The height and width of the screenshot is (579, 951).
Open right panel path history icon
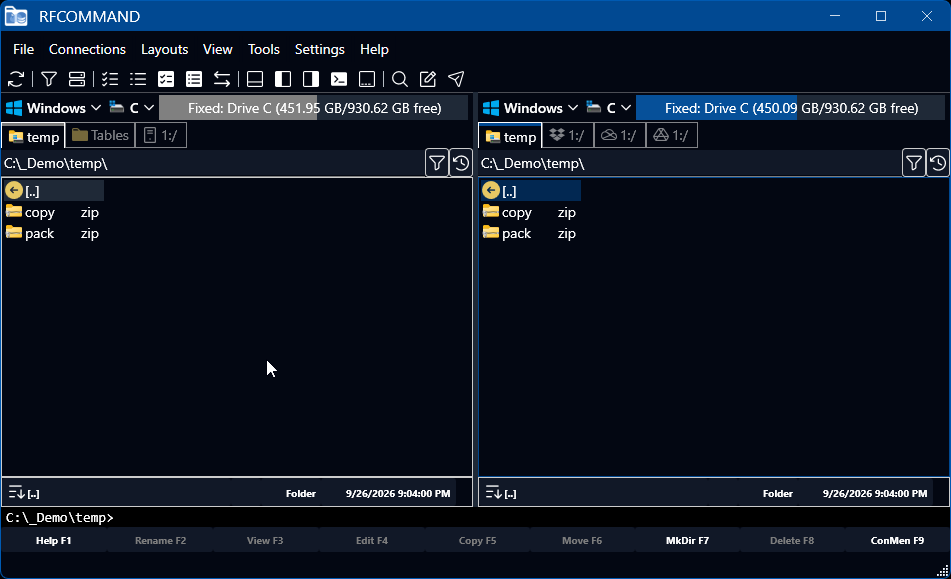coord(938,163)
